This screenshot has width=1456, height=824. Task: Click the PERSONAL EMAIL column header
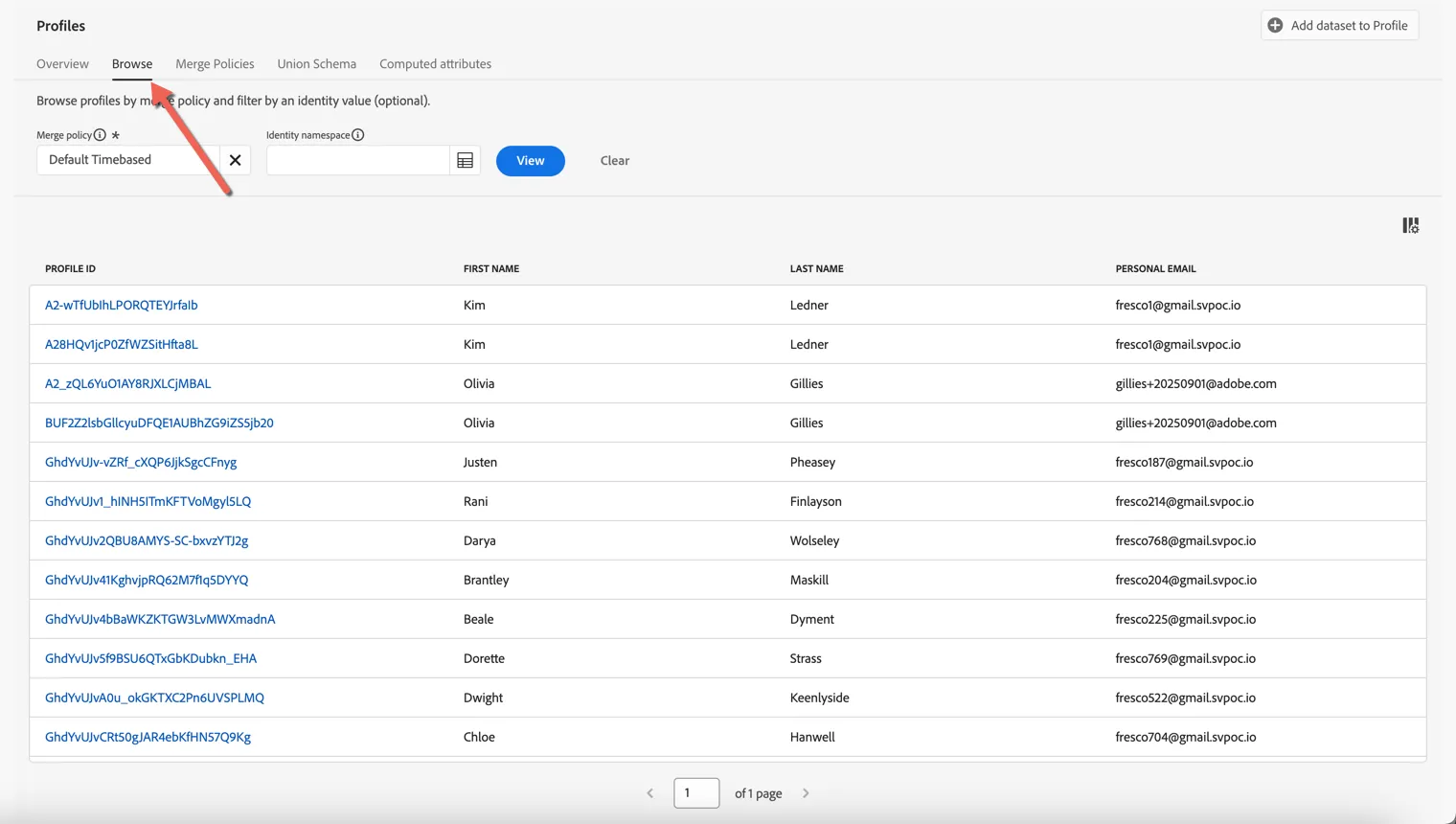point(1156,269)
